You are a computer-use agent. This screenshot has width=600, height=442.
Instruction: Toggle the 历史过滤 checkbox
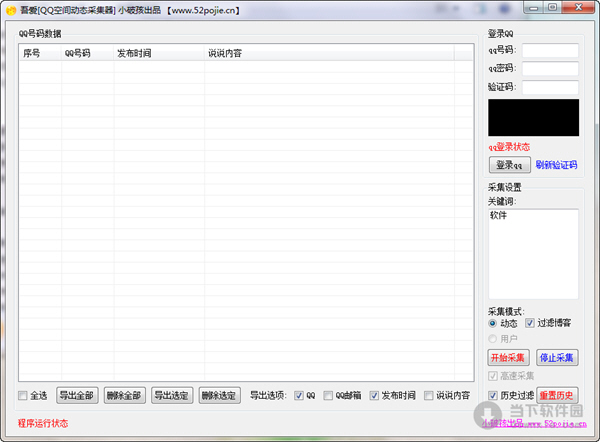click(x=493, y=395)
